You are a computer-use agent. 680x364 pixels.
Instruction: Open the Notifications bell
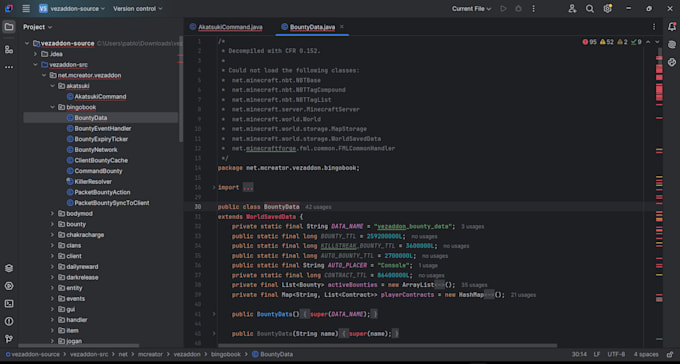(672, 27)
